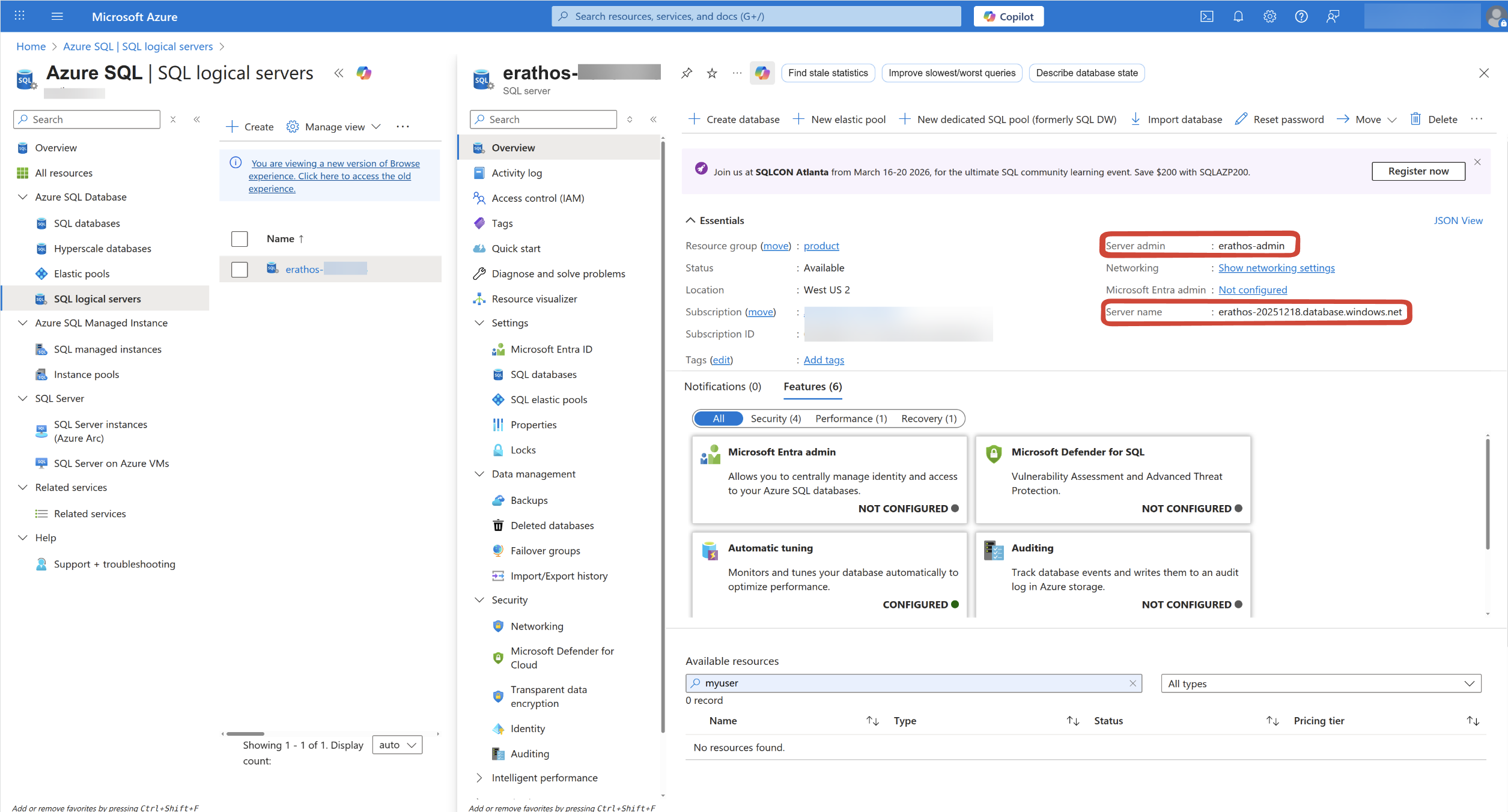Add server to favorites with star icon

(x=712, y=73)
